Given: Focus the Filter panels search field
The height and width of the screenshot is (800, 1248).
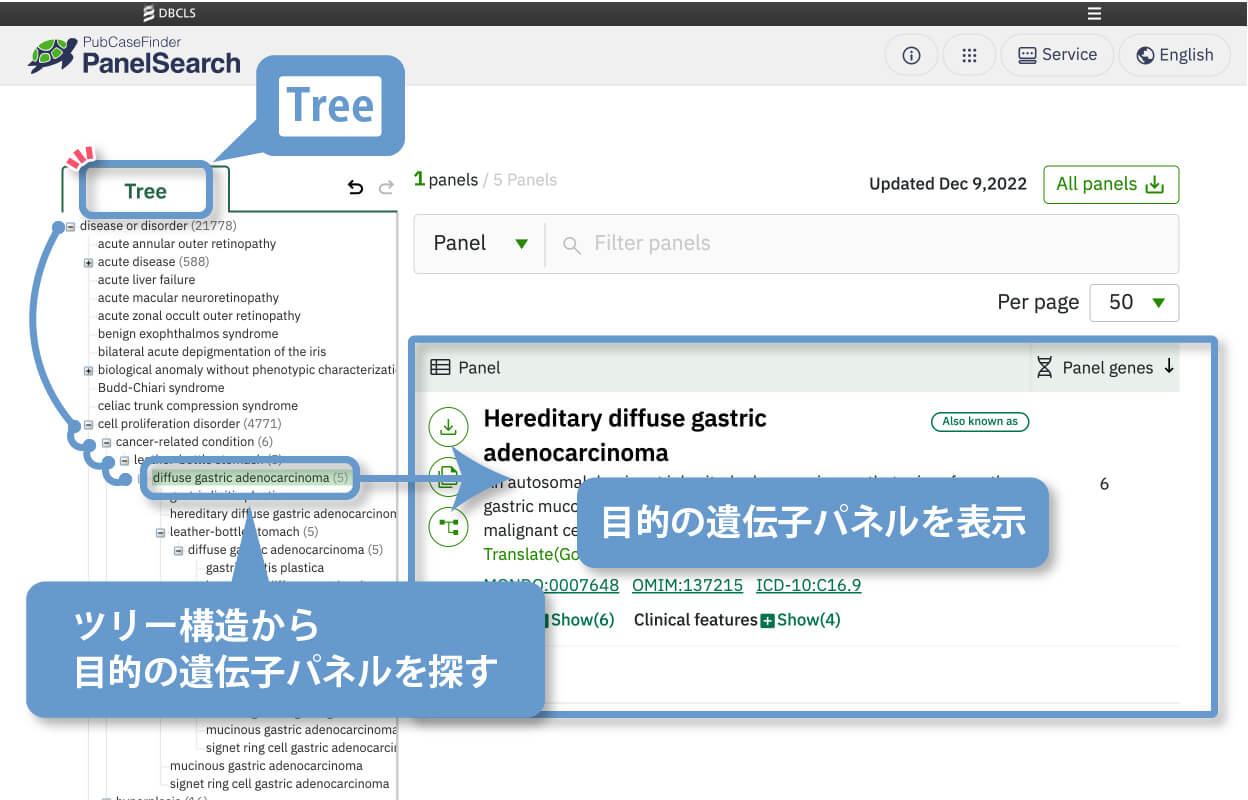Looking at the screenshot, I should click(x=862, y=243).
